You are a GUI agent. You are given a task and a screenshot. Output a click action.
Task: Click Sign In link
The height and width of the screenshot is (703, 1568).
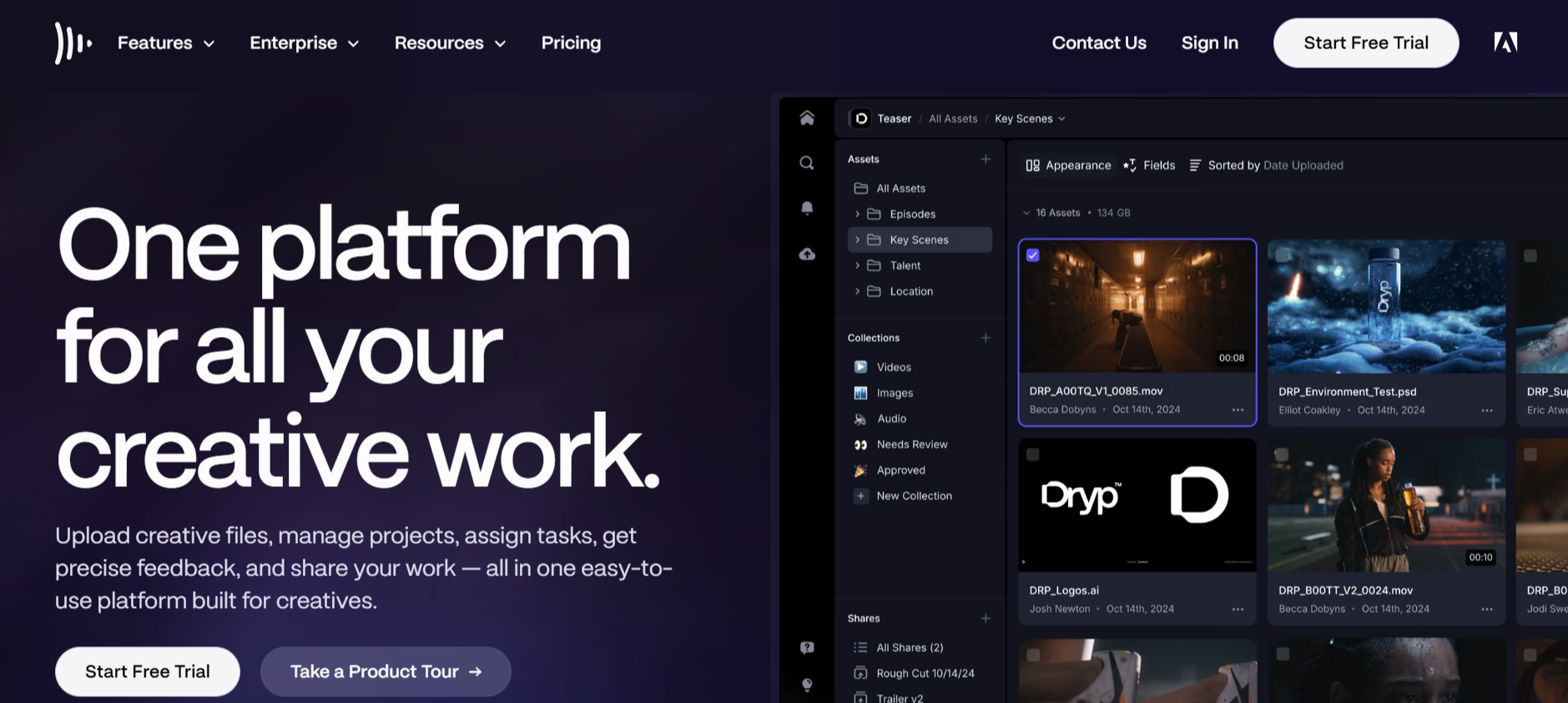[1209, 43]
